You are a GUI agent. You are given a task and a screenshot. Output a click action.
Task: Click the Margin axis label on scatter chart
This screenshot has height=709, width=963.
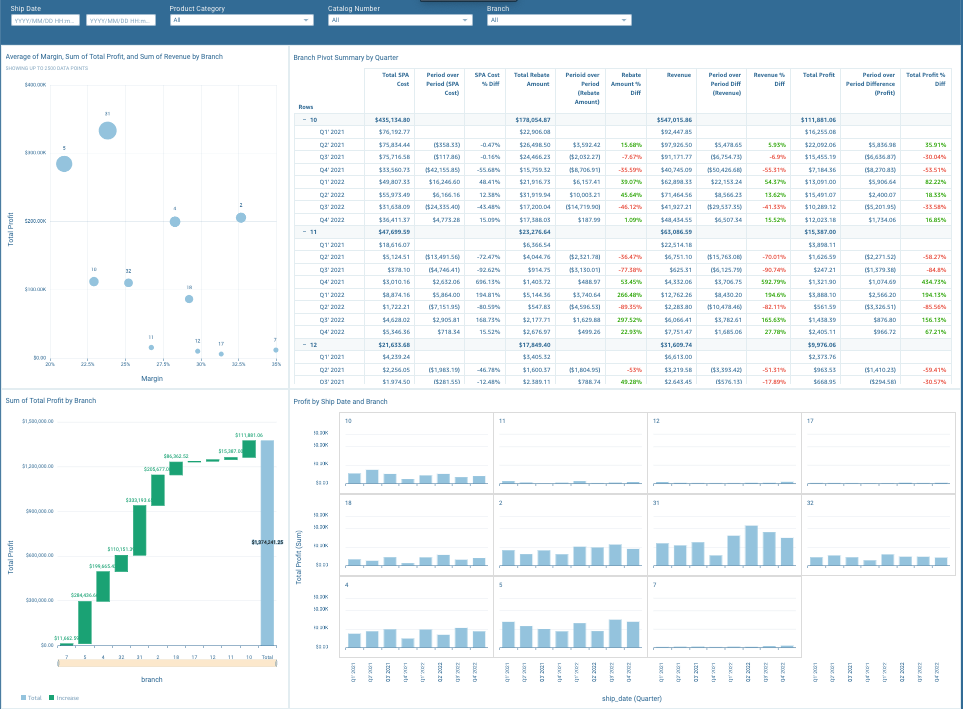[152, 378]
